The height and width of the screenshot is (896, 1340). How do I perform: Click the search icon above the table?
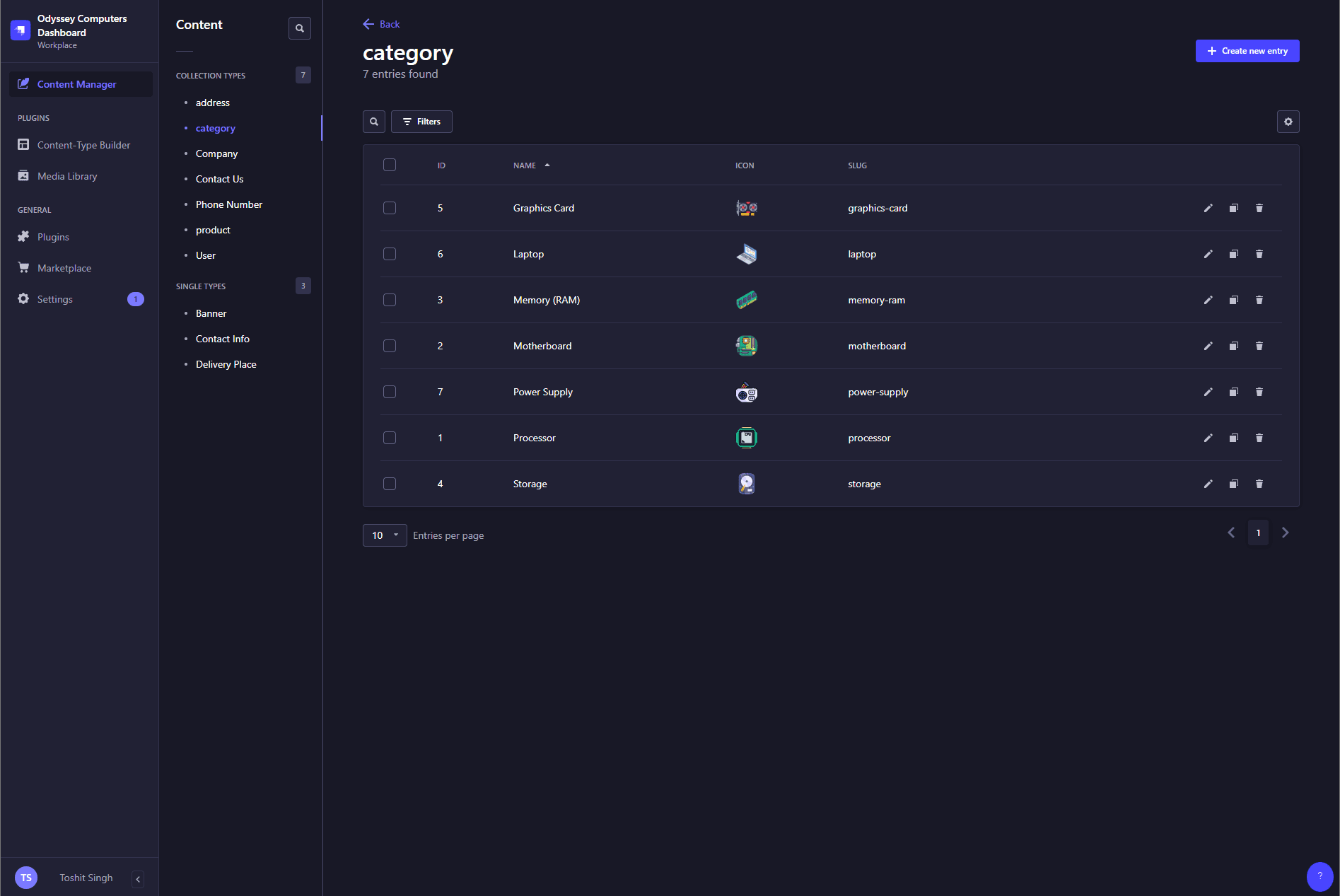[374, 122]
